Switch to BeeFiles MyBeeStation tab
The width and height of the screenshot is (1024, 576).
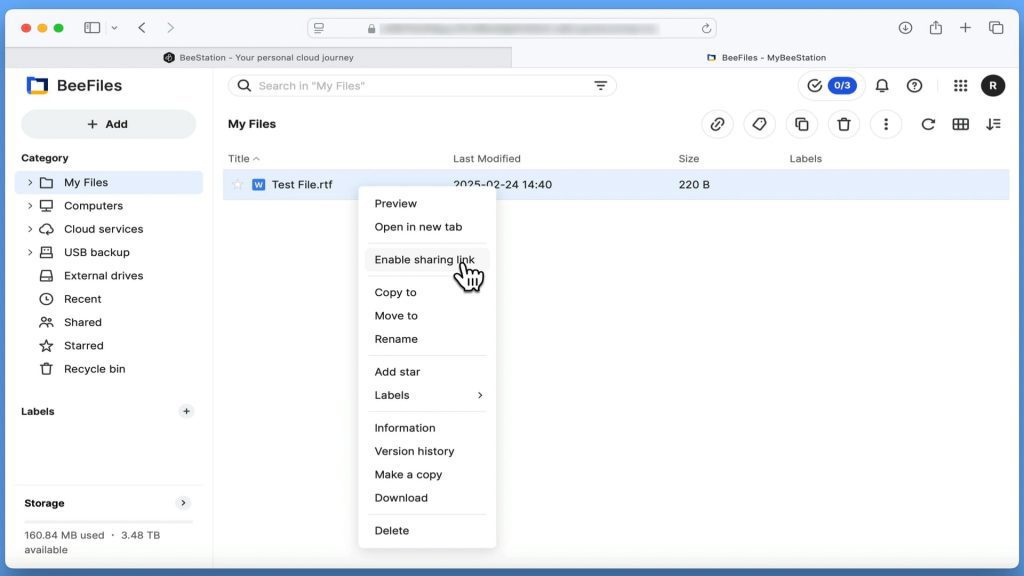[765, 57]
